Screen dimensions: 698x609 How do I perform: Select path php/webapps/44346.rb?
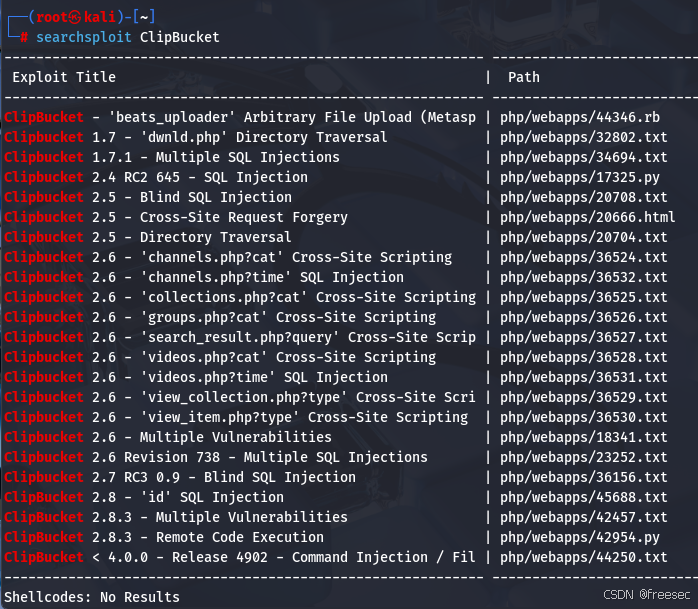(580, 118)
